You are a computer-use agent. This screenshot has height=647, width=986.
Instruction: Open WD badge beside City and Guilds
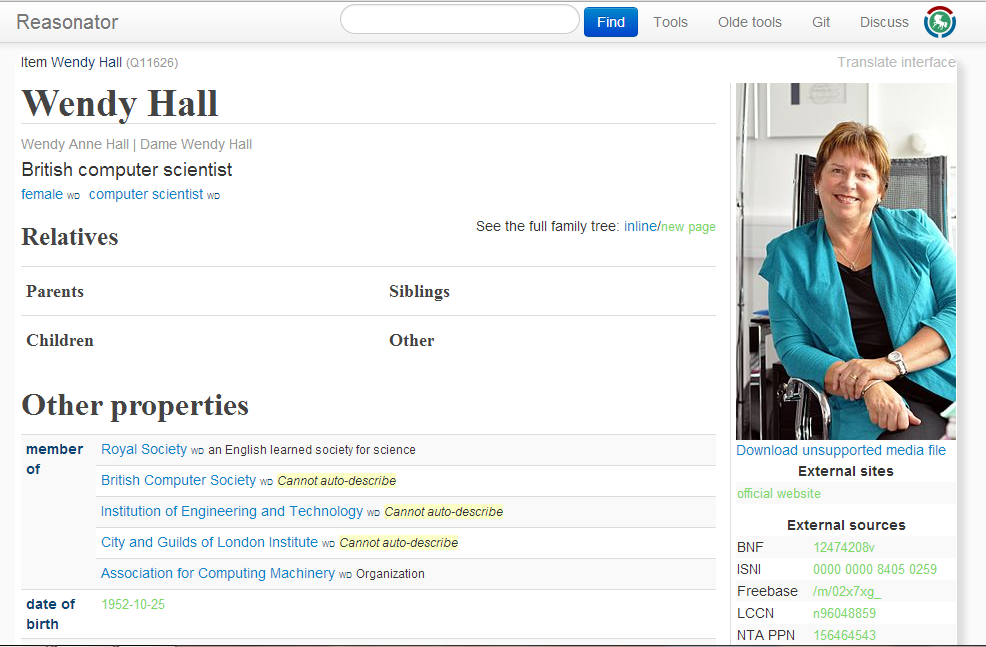pos(328,544)
